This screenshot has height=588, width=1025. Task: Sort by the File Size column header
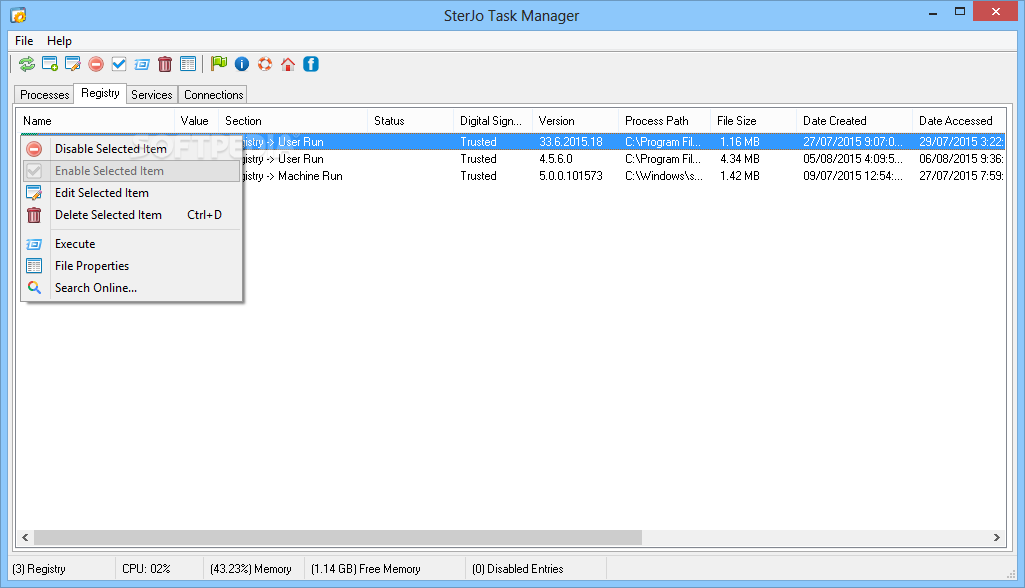753,121
